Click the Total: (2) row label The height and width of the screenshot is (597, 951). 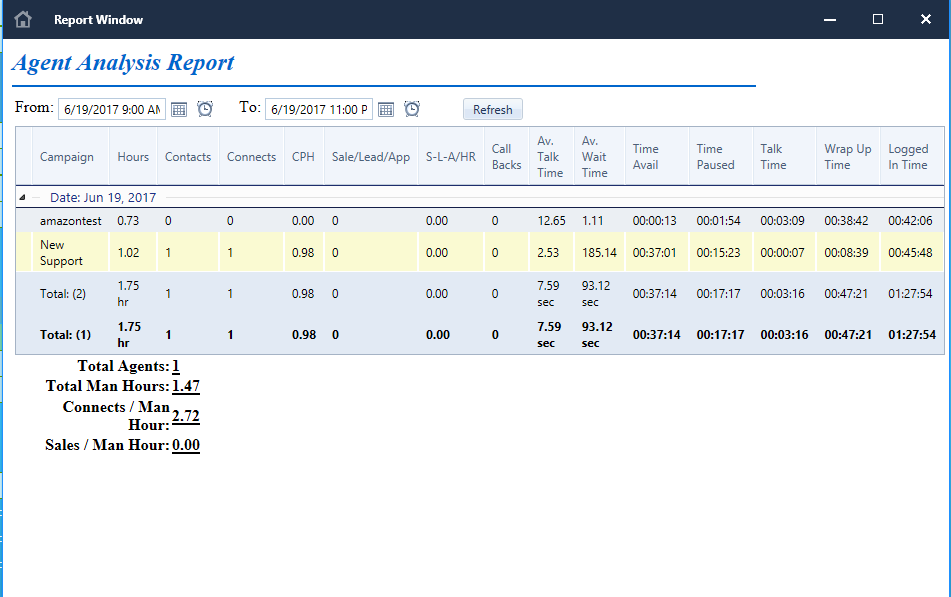(x=63, y=294)
